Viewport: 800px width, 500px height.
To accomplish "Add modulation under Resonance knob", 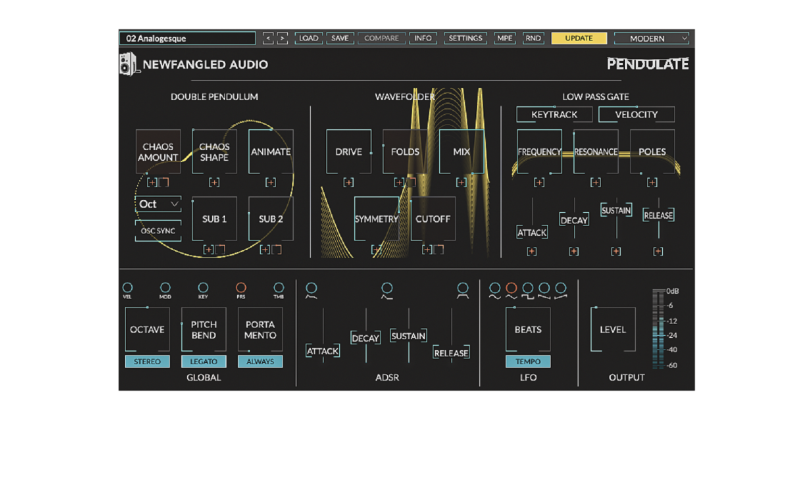I will 595,182.
